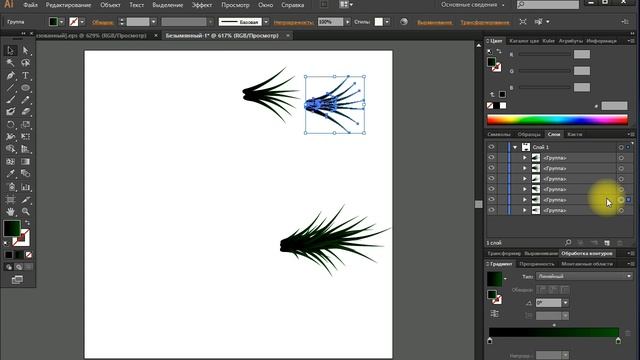This screenshot has height=360, width=640.
Task: Open the Основные сведения workspace switcher
Action: pyautogui.click(x=473, y=5)
